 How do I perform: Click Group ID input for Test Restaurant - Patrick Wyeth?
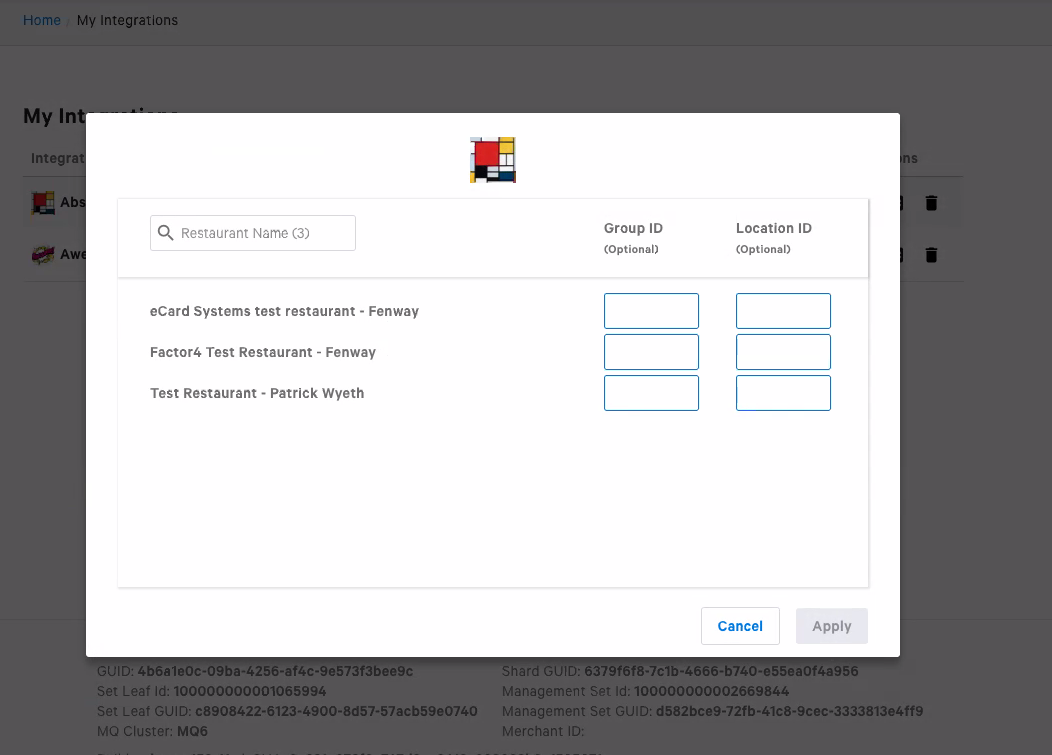coord(651,392)
